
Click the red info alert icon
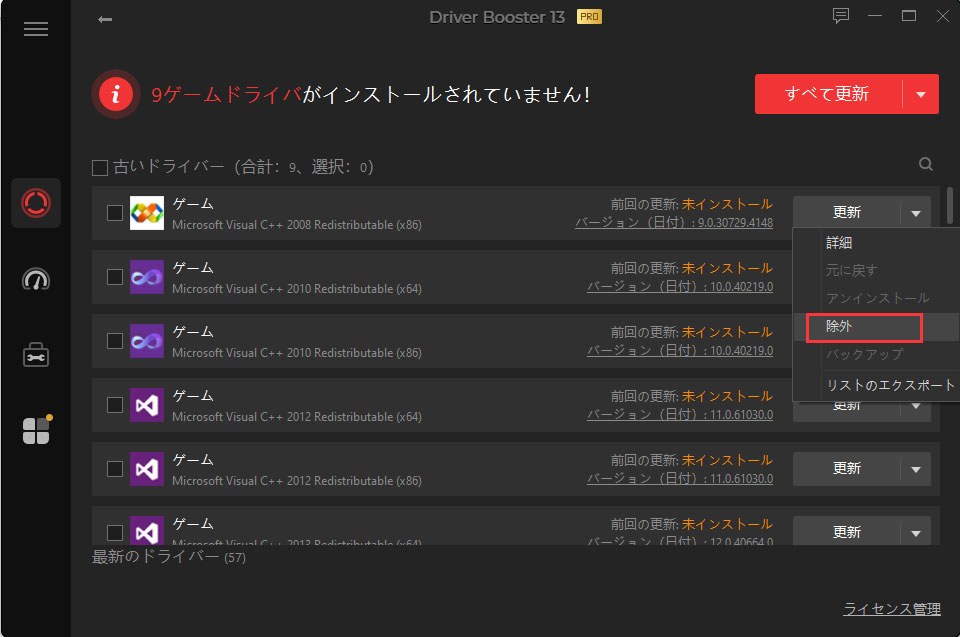[x=116, y=94]
